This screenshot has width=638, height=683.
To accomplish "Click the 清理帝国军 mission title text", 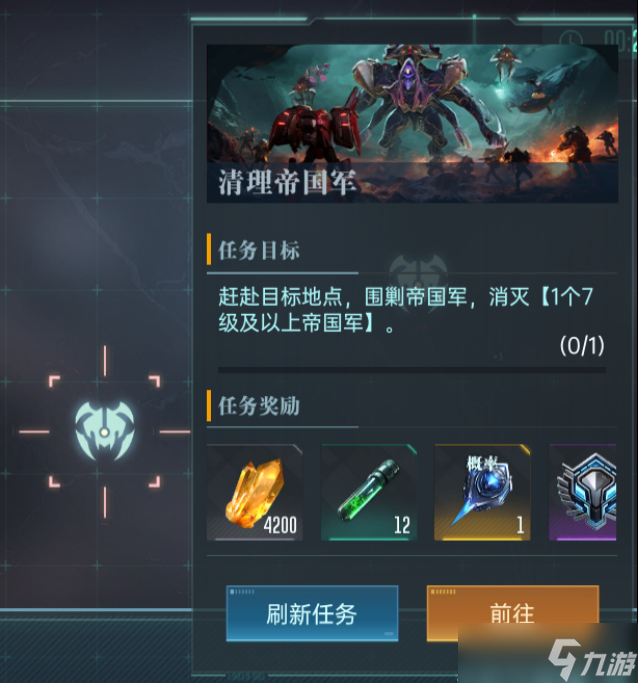I will pos(287,182).
